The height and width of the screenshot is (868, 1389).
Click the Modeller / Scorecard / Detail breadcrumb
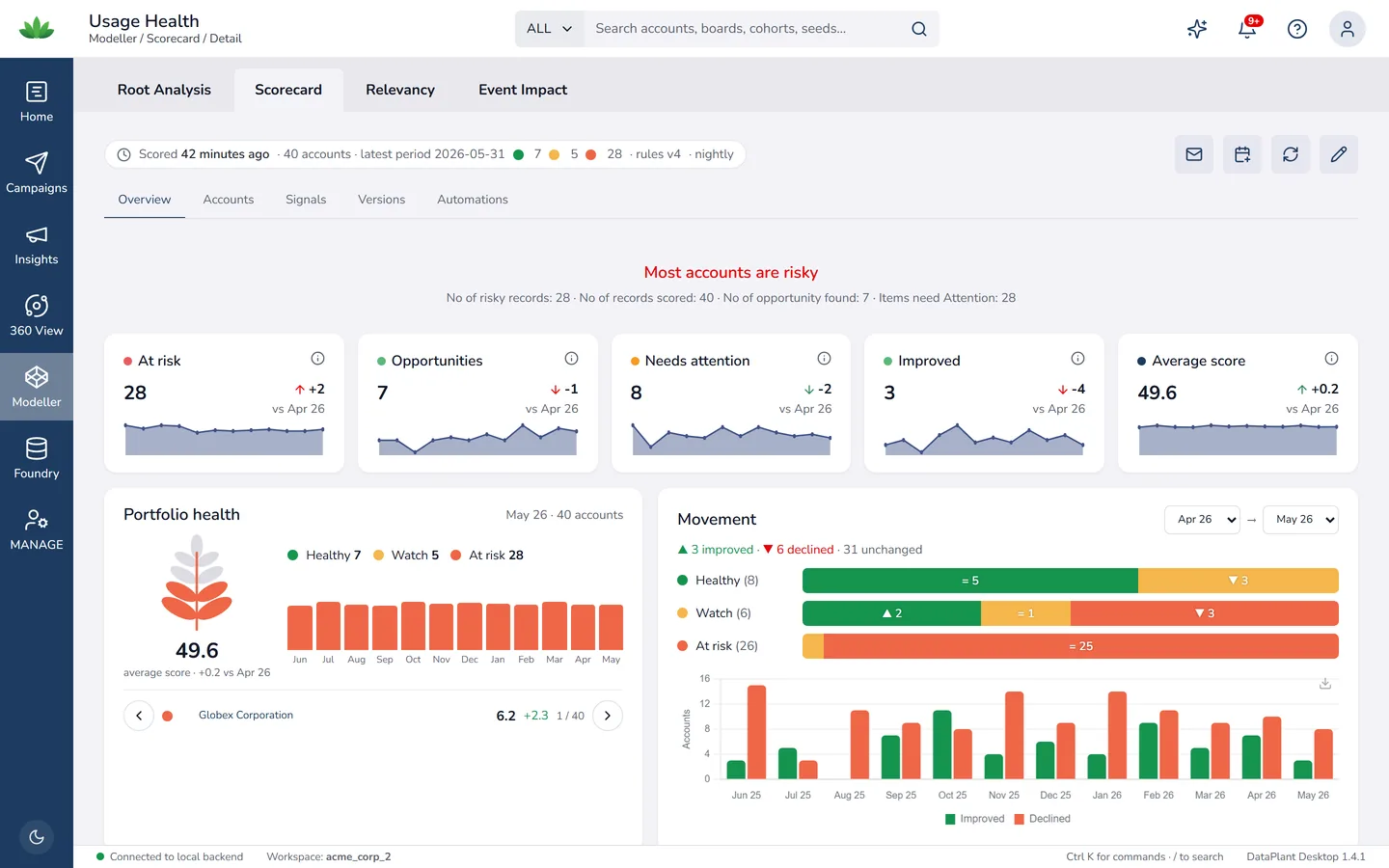(x=165, y=39)
